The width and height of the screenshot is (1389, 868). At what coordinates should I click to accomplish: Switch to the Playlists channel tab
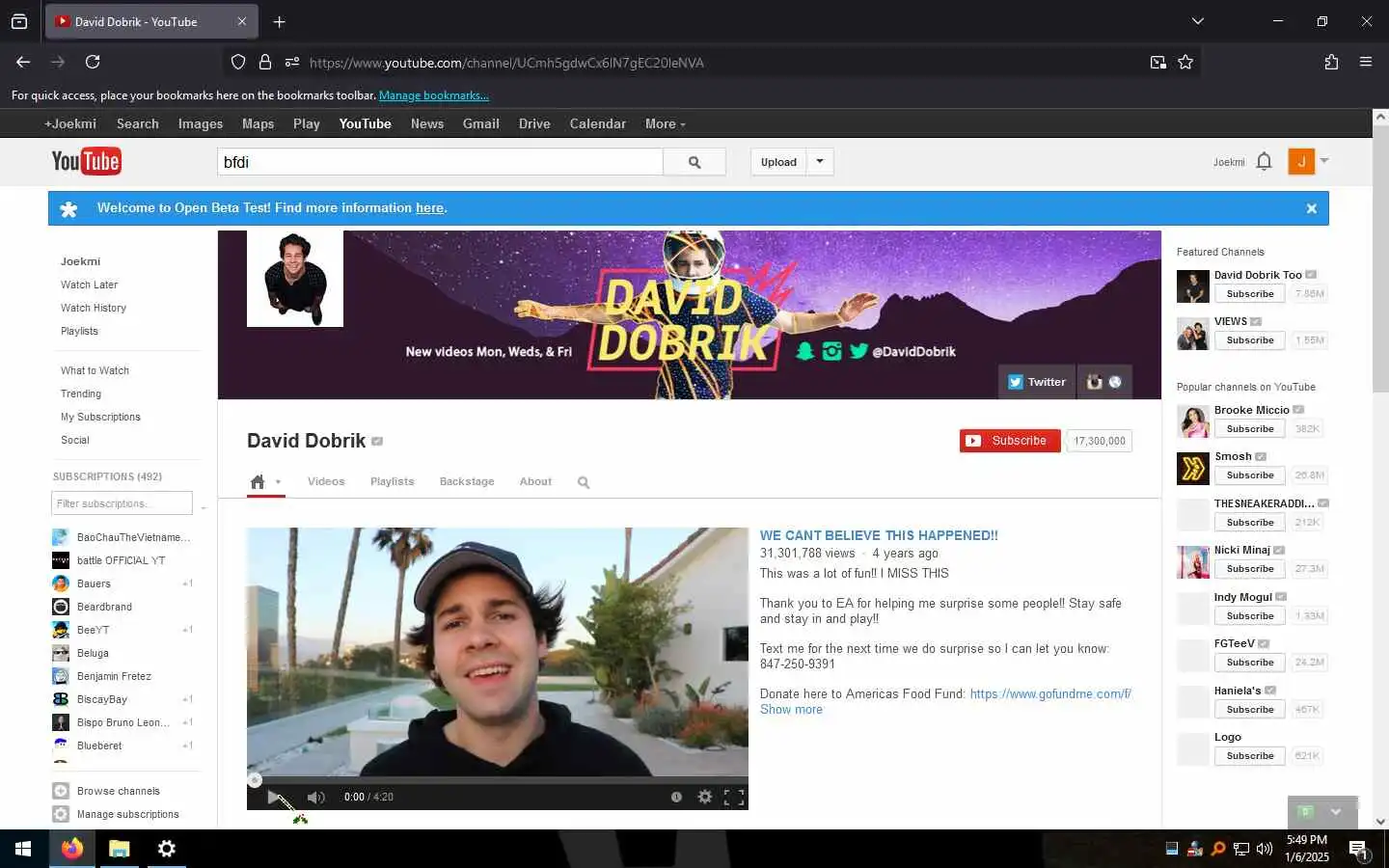click(392, 481)
